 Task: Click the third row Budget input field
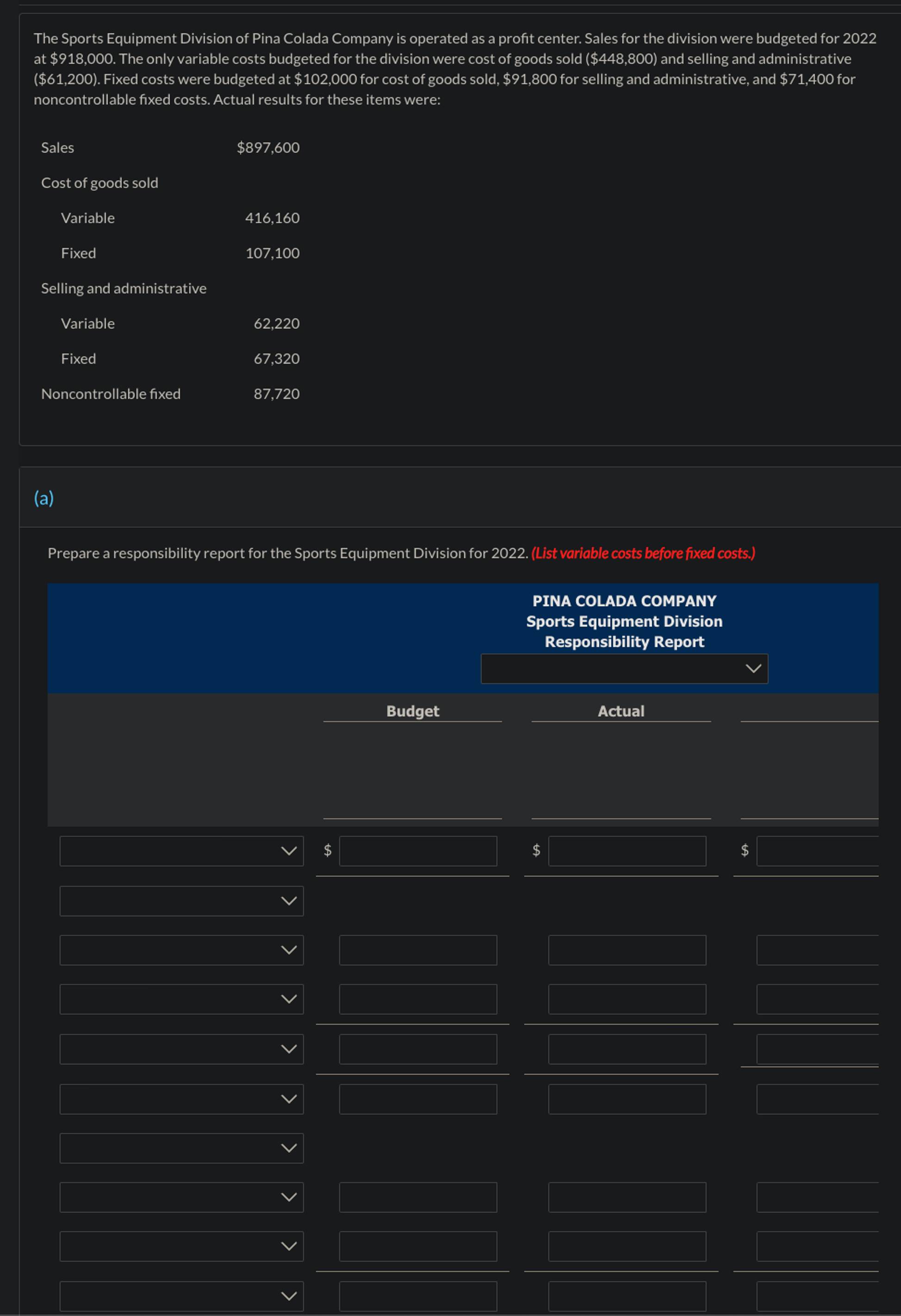tap(418, 950)
